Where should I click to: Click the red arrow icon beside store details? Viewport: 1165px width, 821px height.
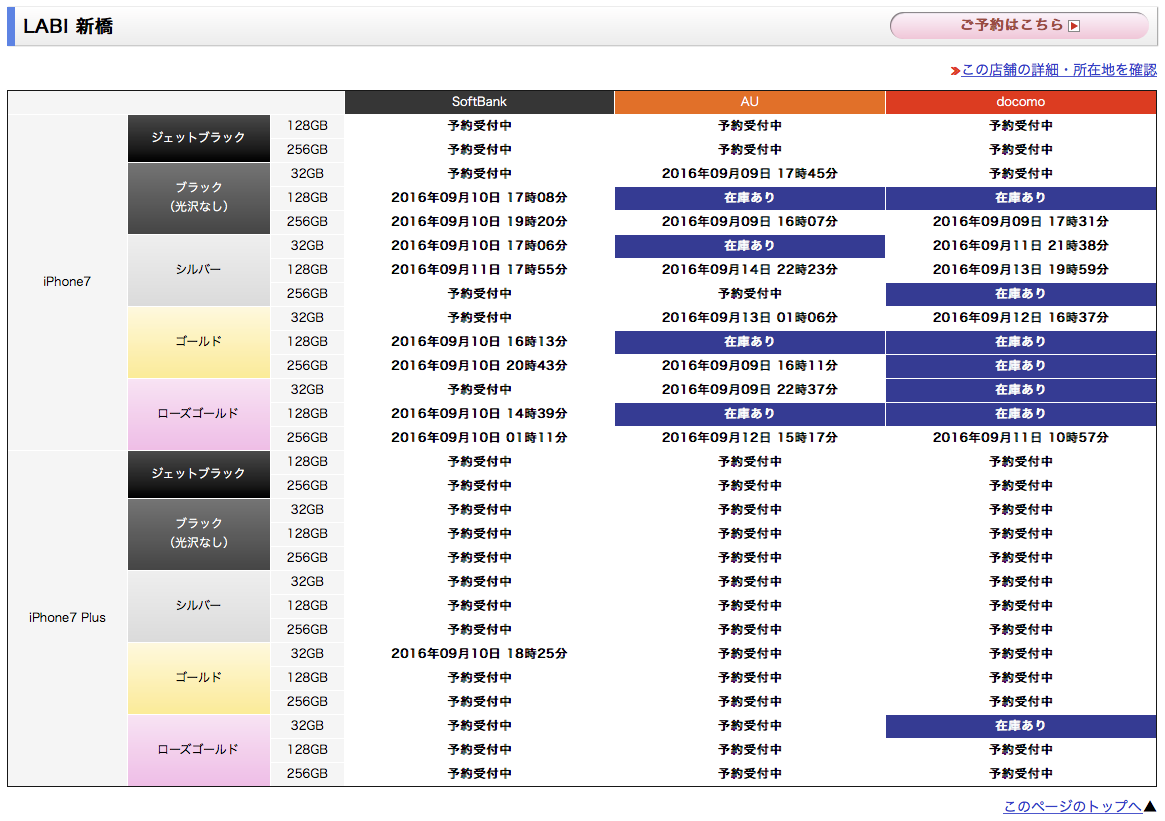point(955,71)
